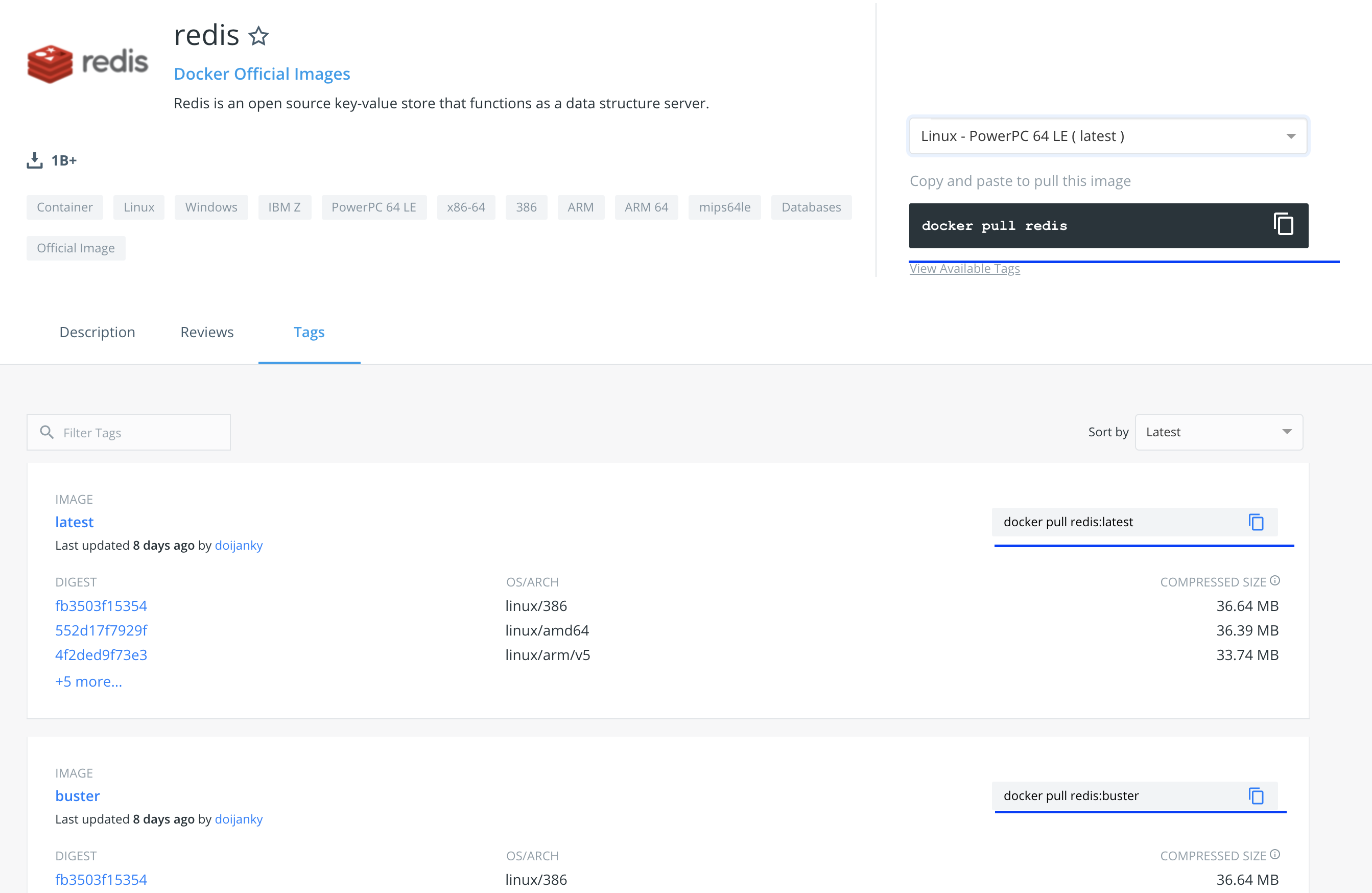The width and height of the screenshot is (1372, 893).
Task: Switch to the Description tab
Action: (x=97, y=332)
